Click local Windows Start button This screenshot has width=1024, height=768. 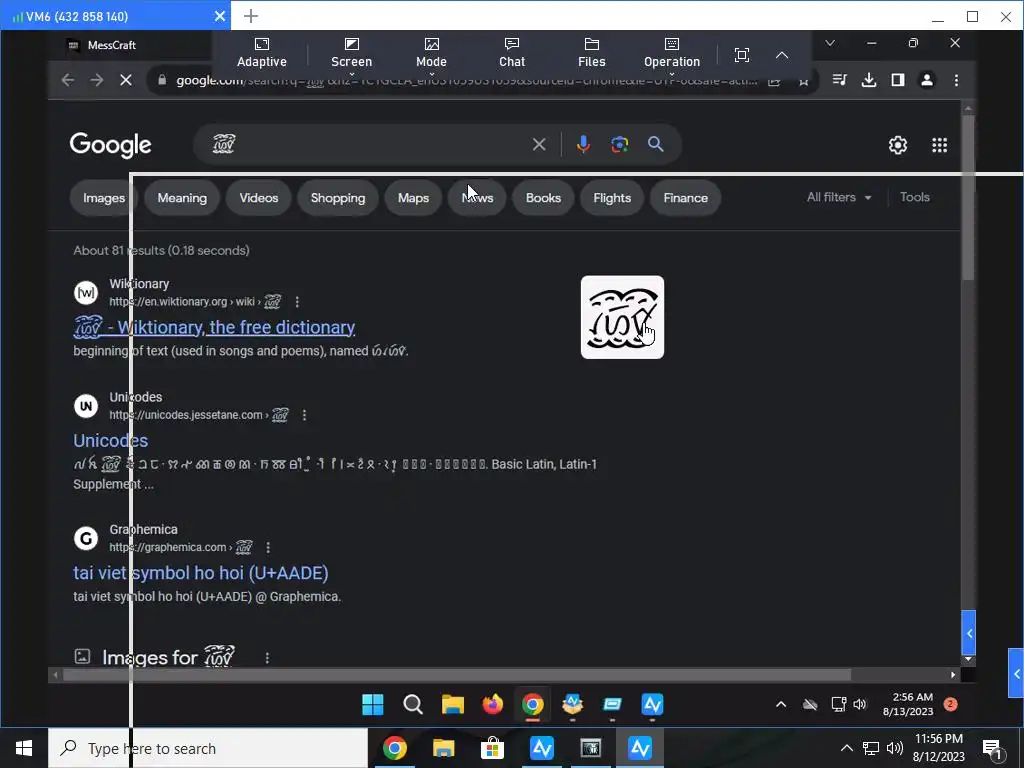(x=24, y=748)
